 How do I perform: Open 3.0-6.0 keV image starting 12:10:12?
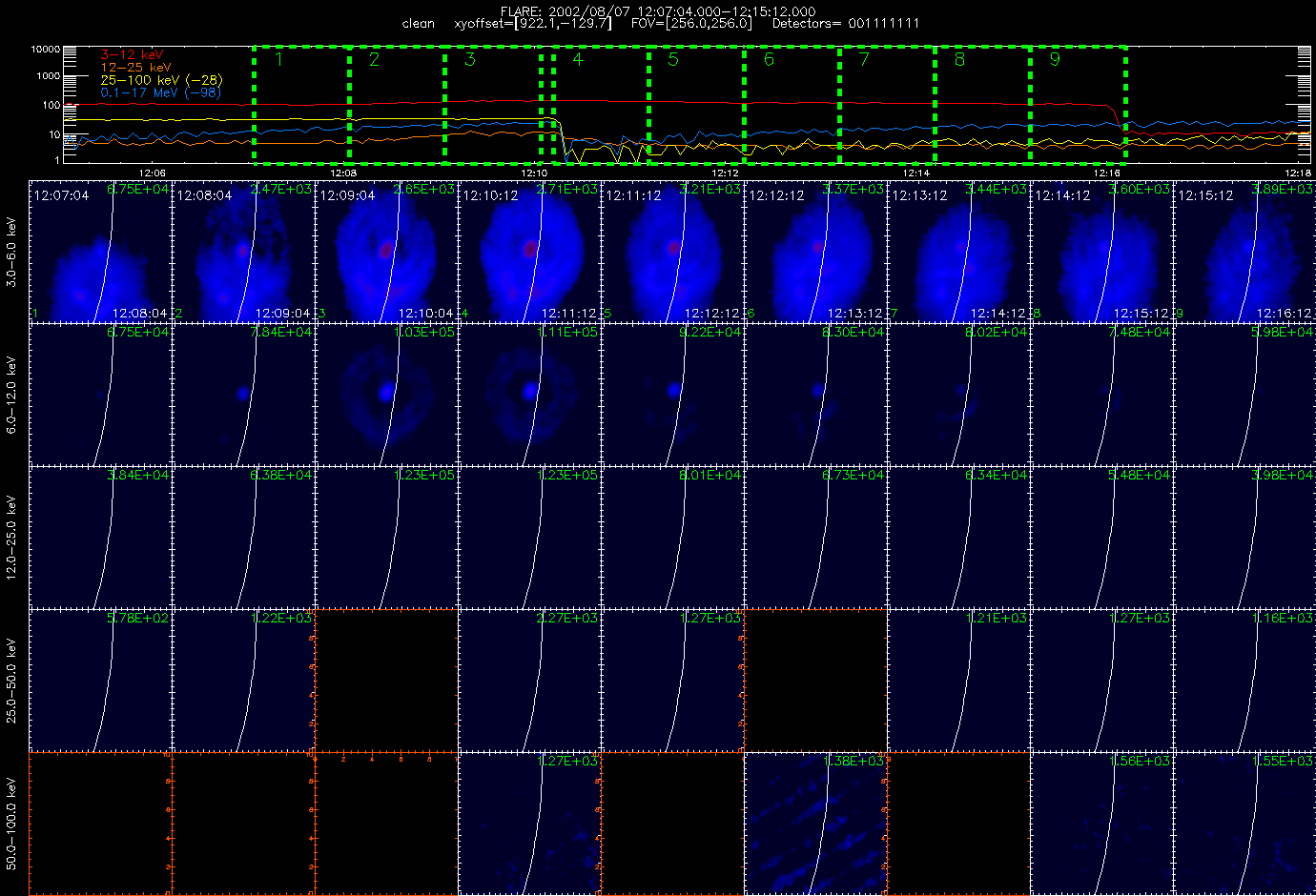[529, 251]
